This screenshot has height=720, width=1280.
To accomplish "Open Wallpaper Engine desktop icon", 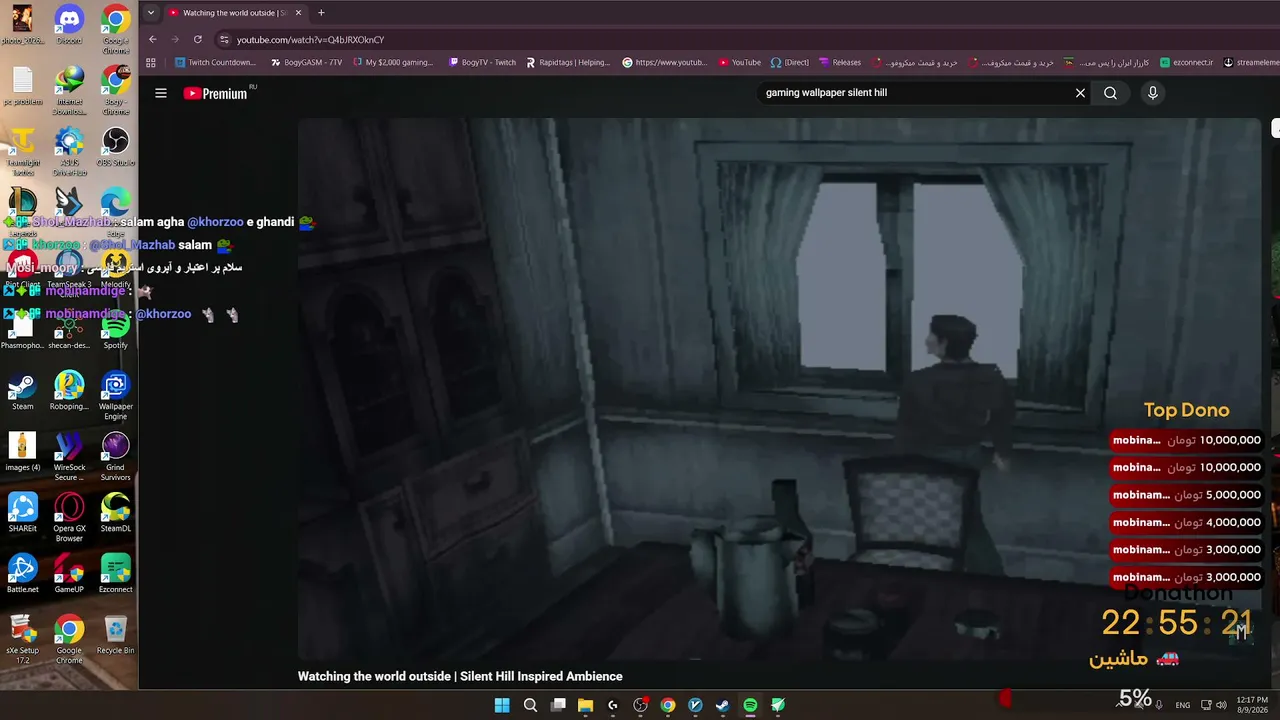I will coord(116,395).
